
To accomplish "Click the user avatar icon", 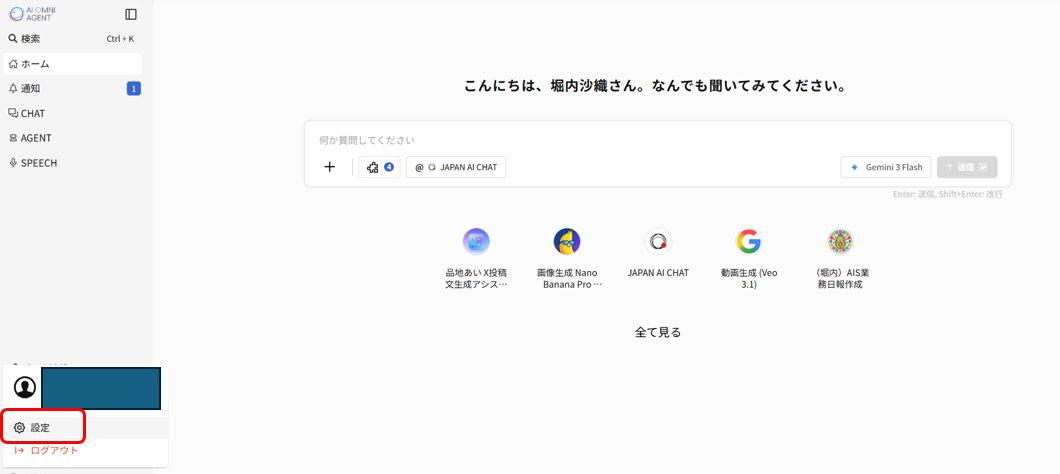I will (25, 387).
